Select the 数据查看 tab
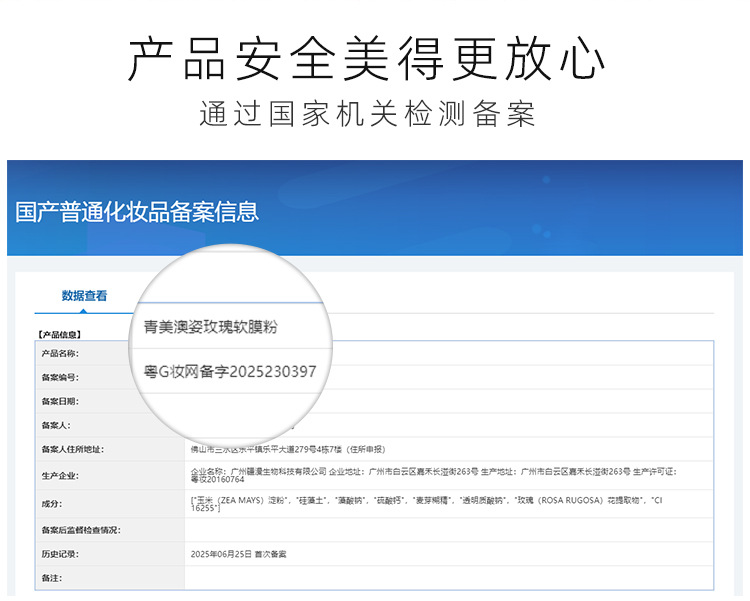Screen dimensions: 750x601 84,296
